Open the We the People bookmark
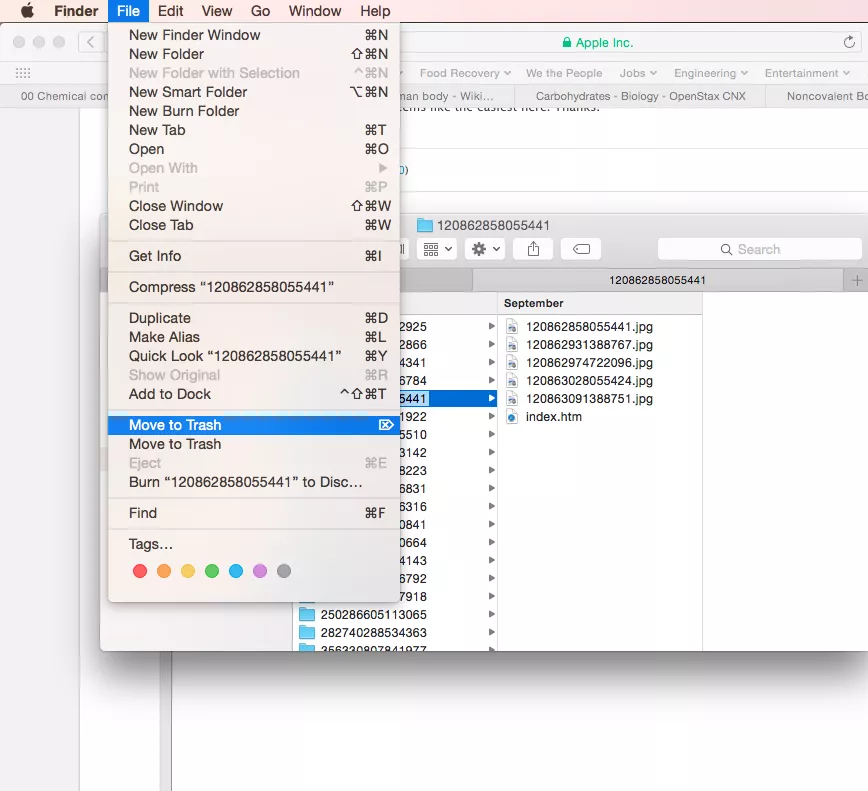The height and width of the screenshot is (791, 868). coord(564,73)
